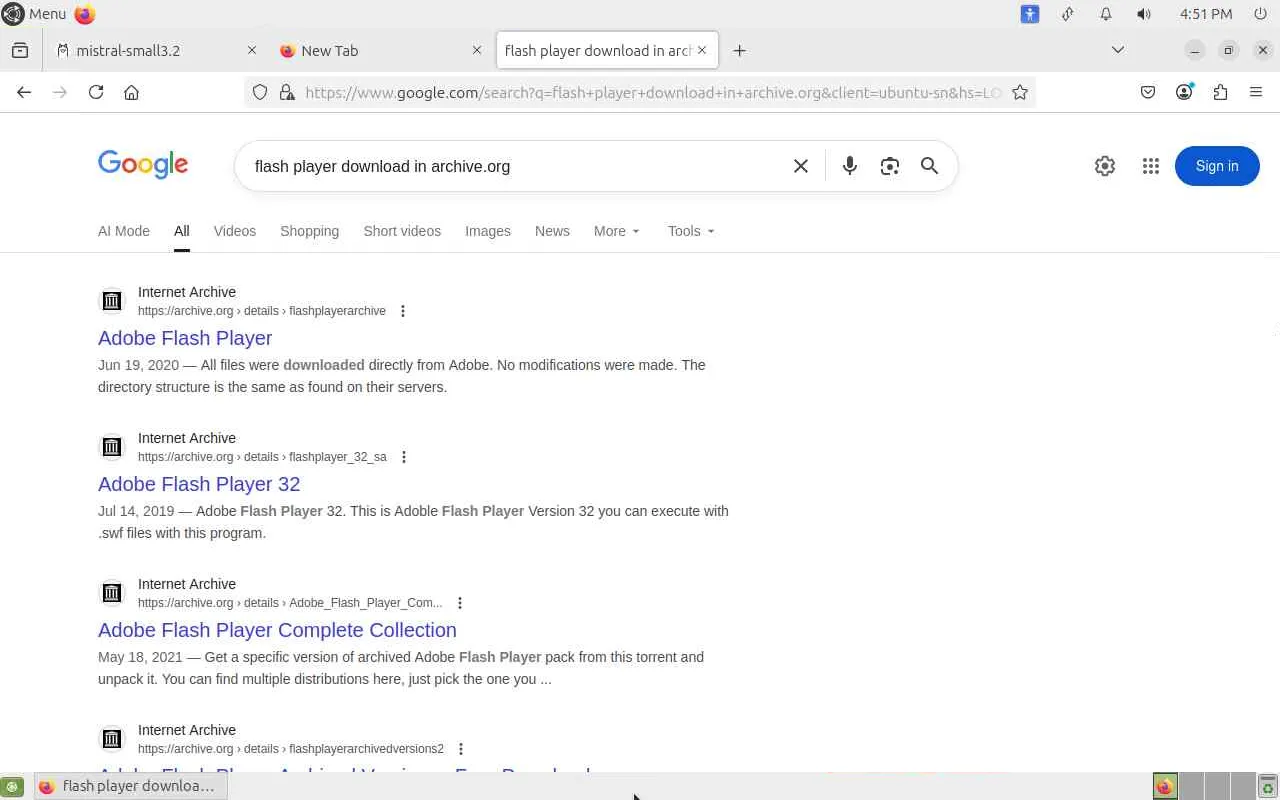Image resolution: width=1280 pixels, height=800 pixels.
Task: Click the forward navigation arrow
Action: [x=60, y=92]
